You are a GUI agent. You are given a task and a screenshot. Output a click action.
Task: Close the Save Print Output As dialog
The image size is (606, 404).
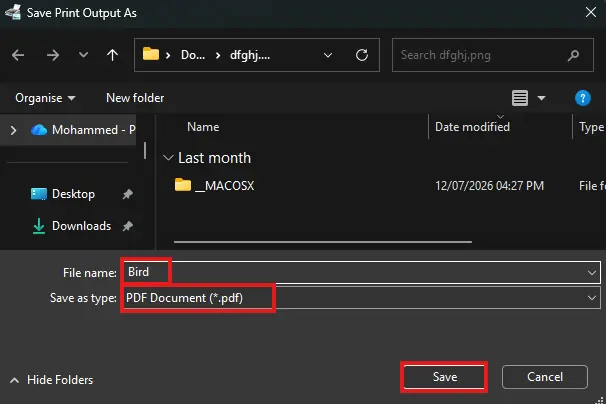pos(591,12)
